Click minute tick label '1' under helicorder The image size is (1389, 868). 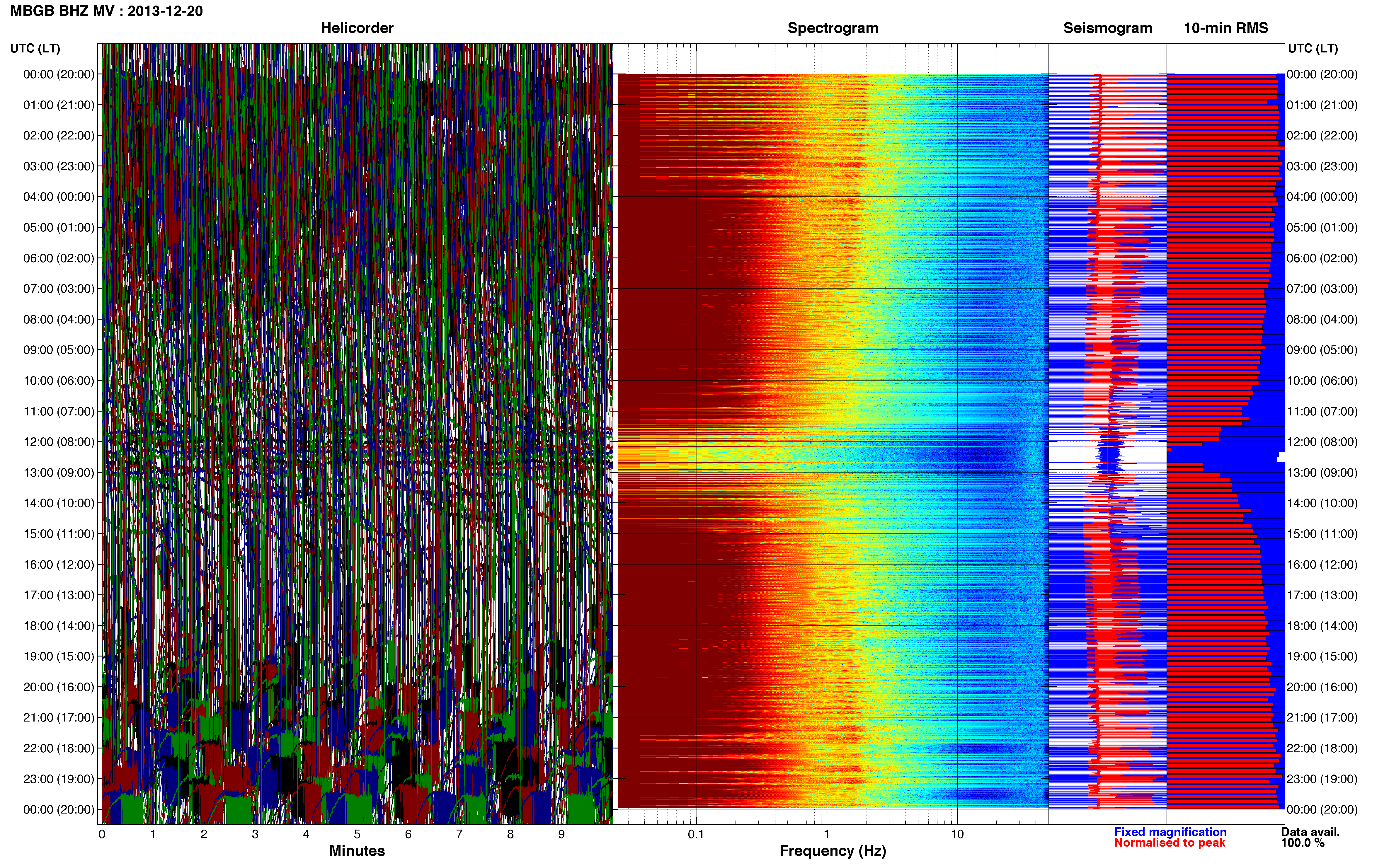(x=153, y=834)
